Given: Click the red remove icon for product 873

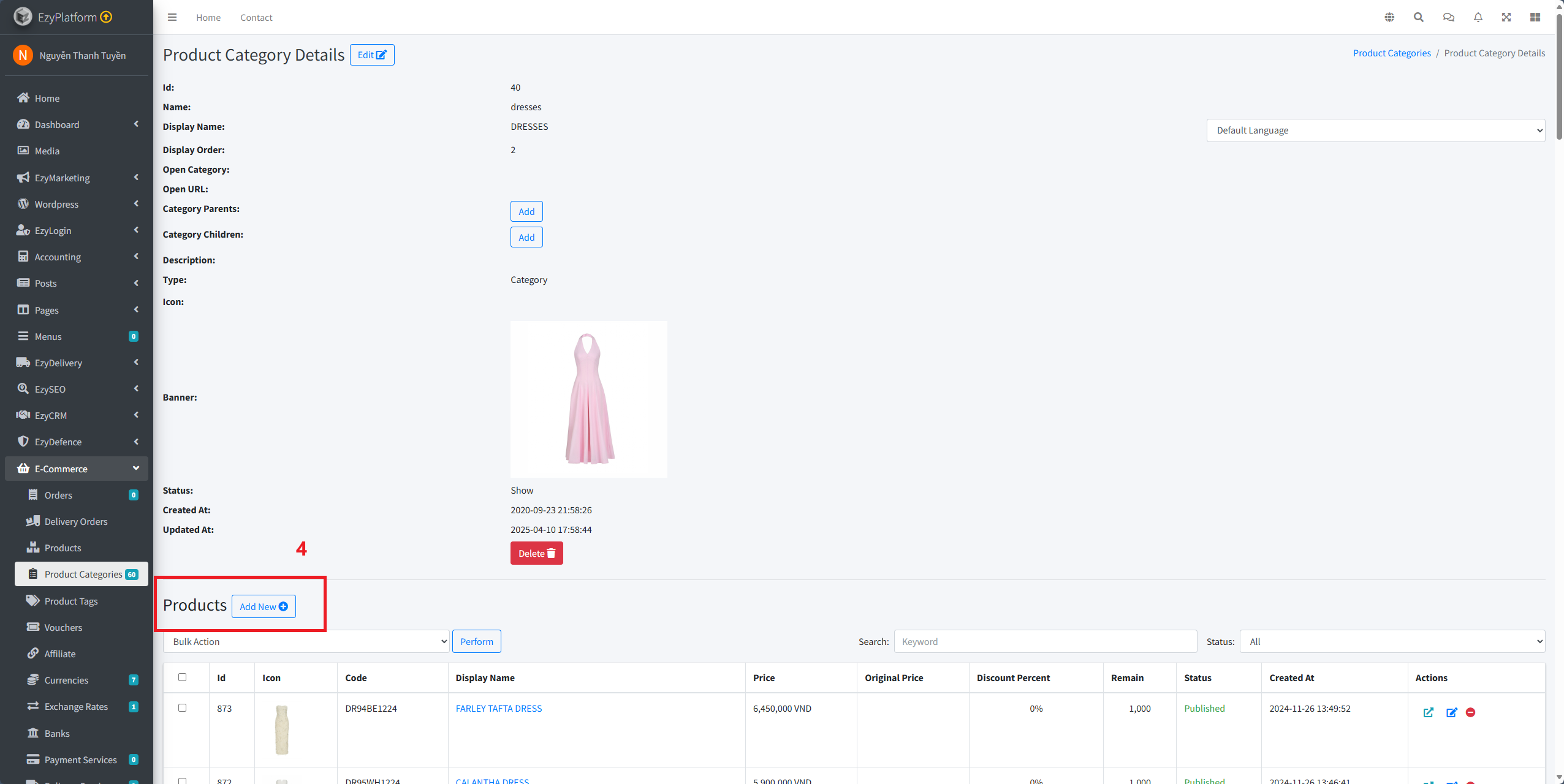Looking at the screenshot, I should (x=1470, y=712).
